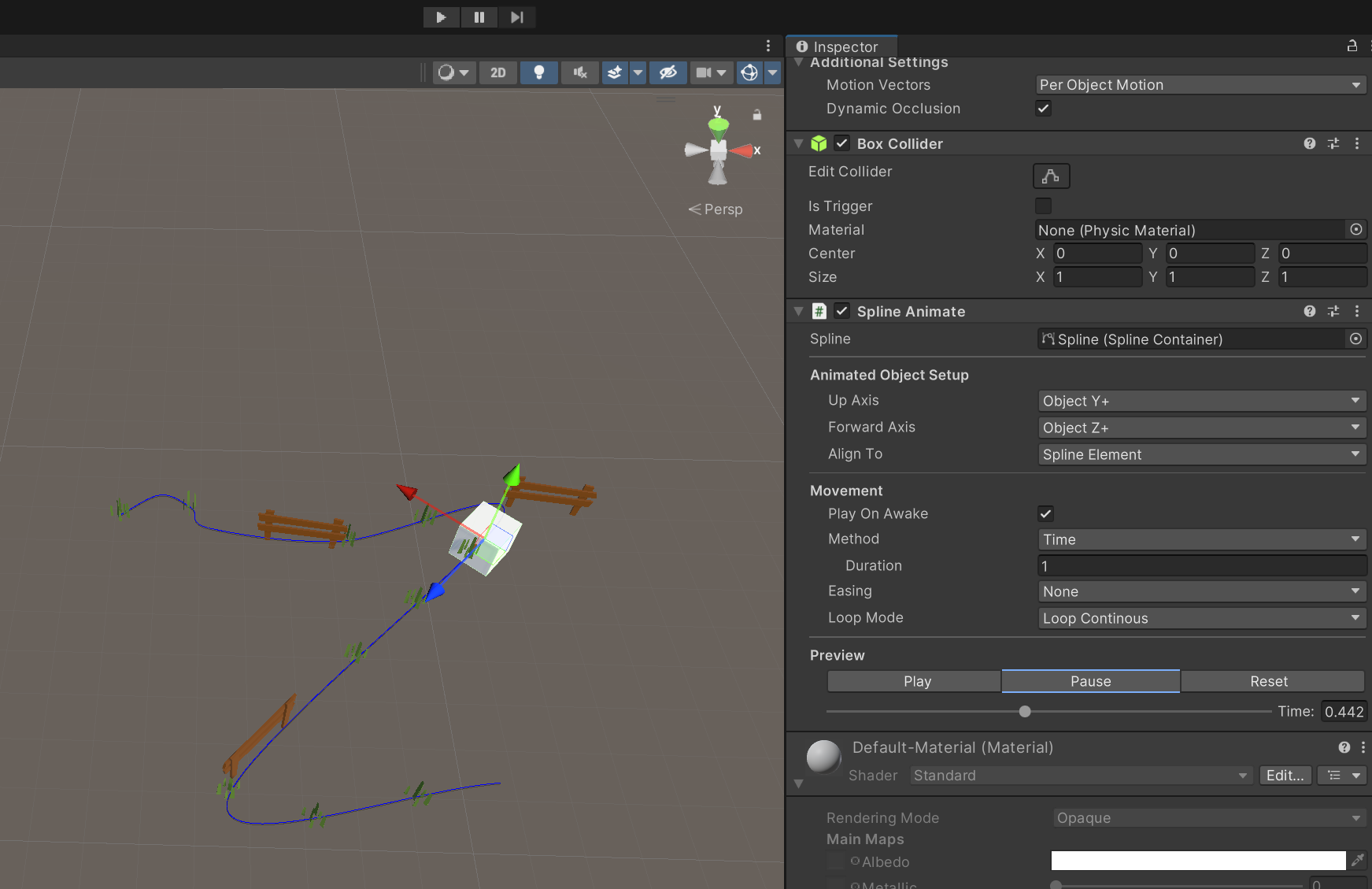Open the scene camera settings
The width and height of the screenshot is (1372, 889).
click(x=712, y=72)
